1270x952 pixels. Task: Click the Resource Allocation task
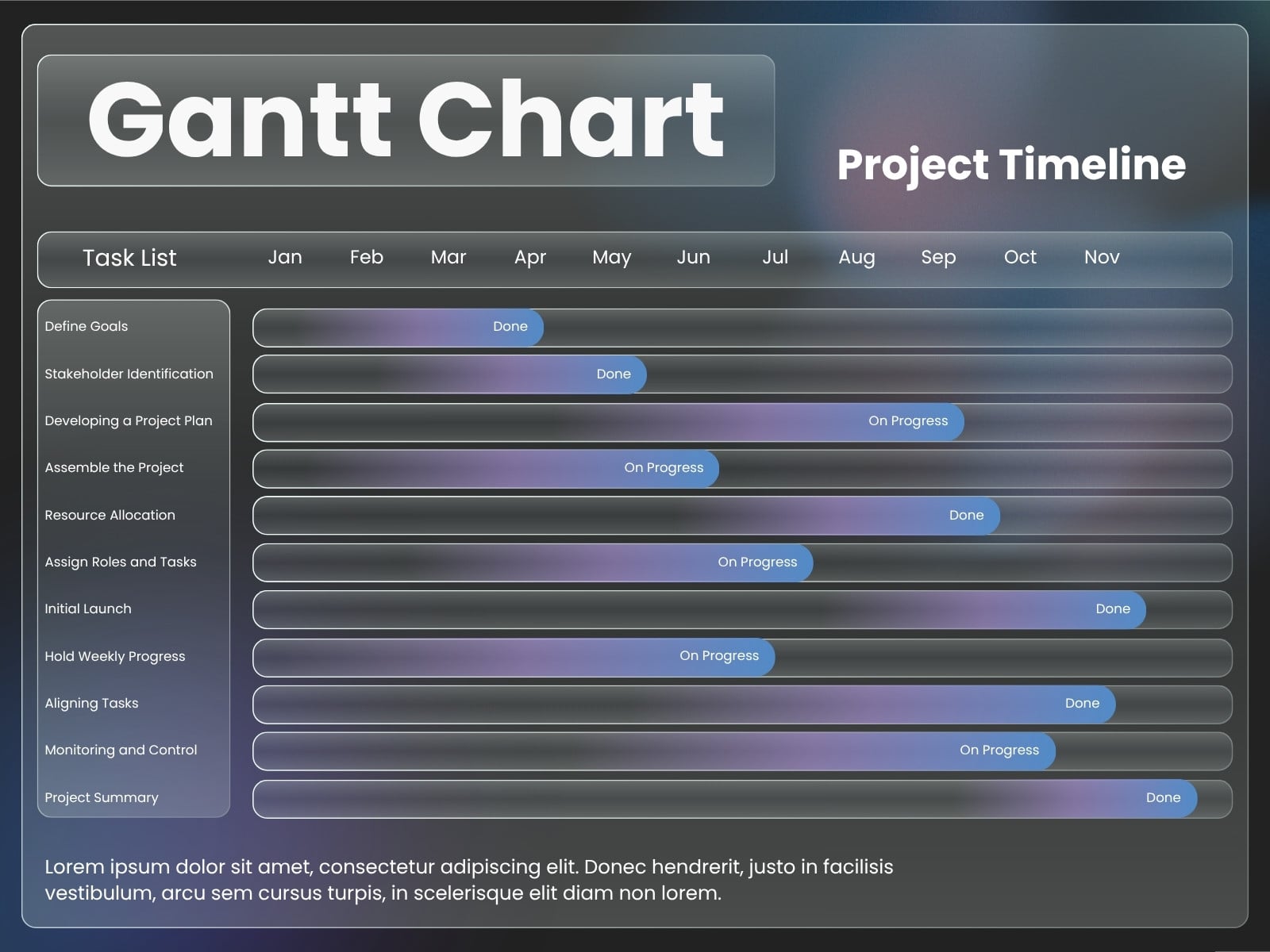coord(110,515)
